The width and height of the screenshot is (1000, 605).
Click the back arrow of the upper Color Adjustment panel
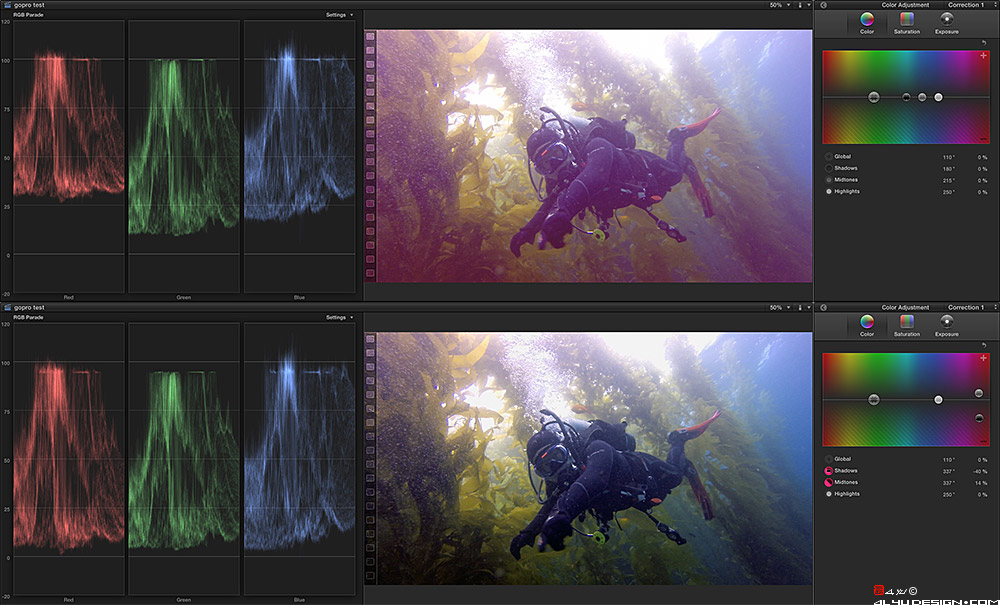(823, 5)
